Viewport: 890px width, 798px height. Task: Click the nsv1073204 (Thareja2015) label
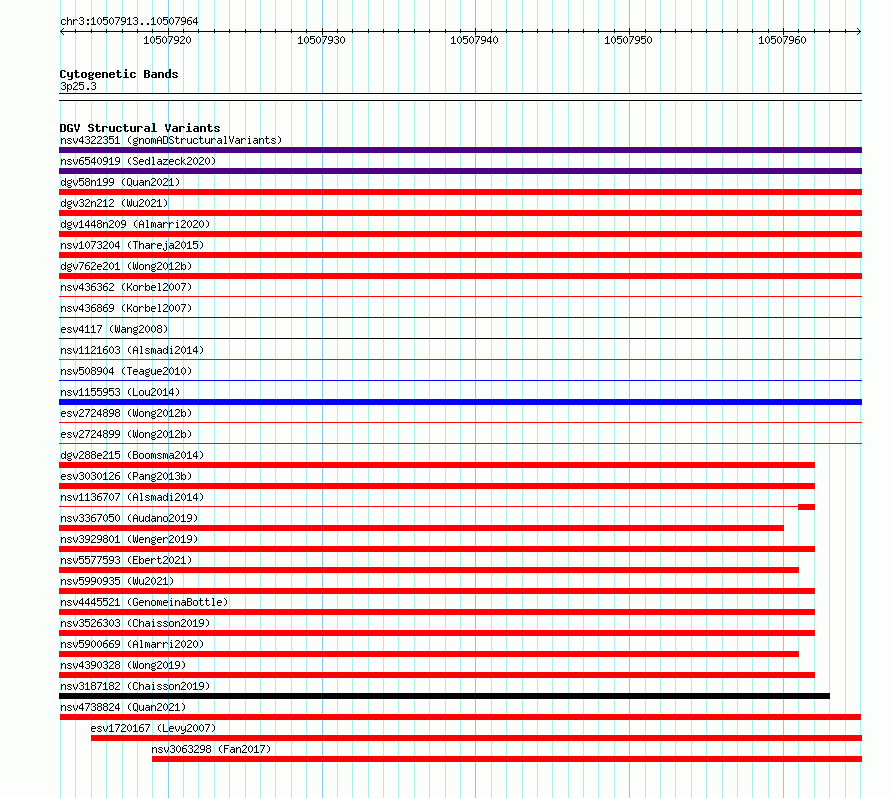[132, 245]
